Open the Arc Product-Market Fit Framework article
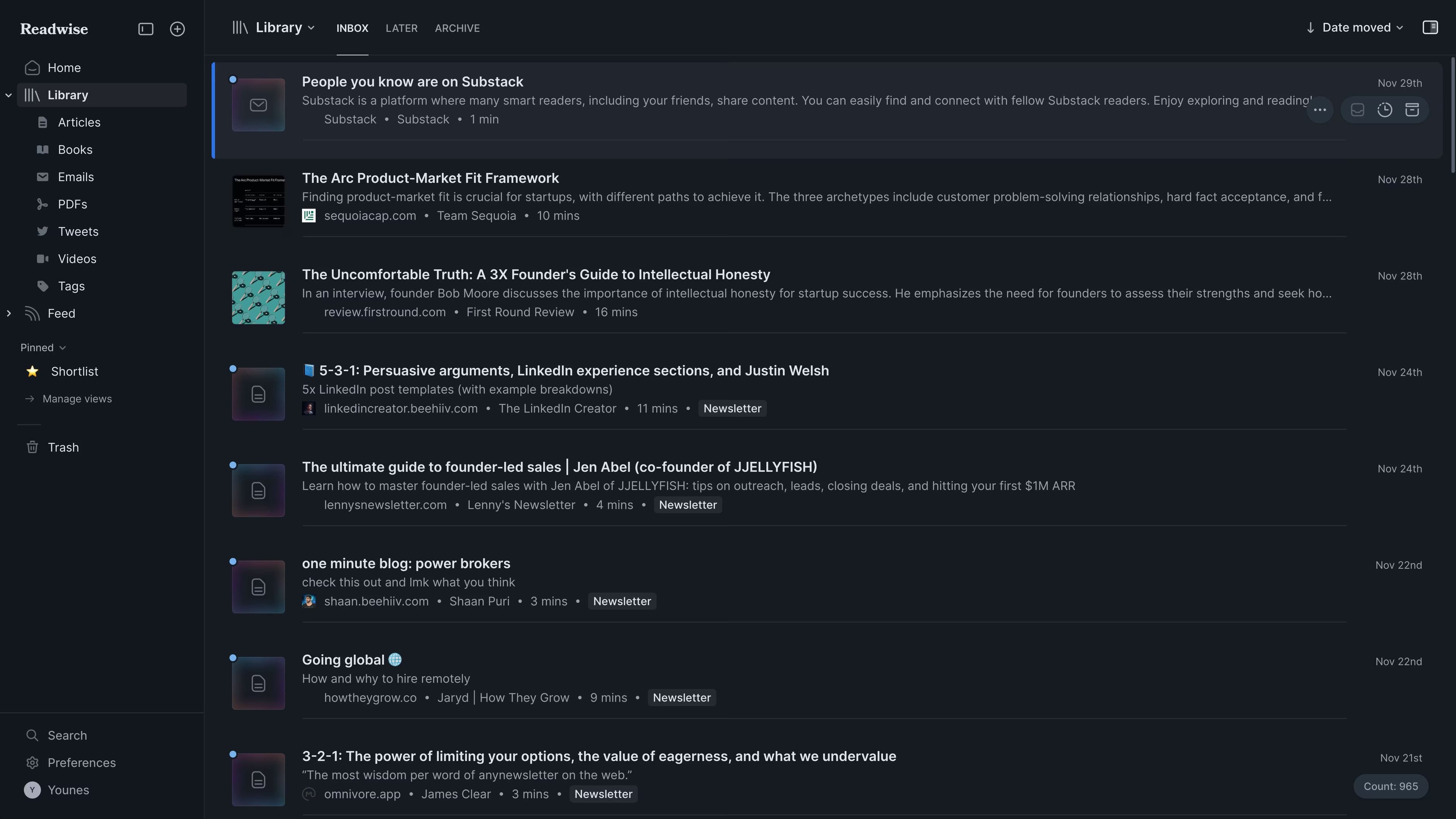Viewport: 1456px width, 819px height. pos(430,178)
